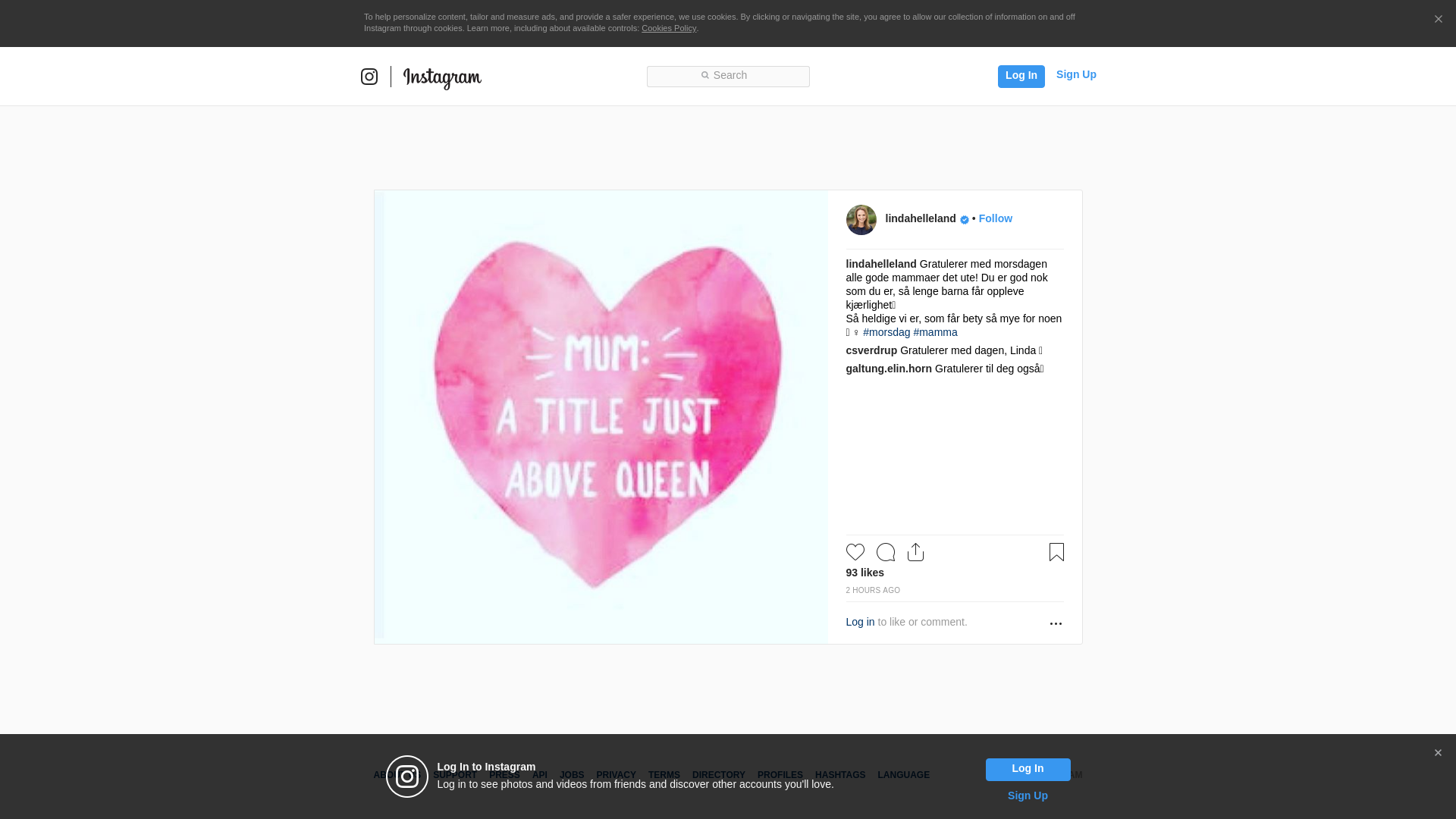Open lindahelleland profile picture
The width and height of the screenshot is (1456, 819).
pos(861,220)
